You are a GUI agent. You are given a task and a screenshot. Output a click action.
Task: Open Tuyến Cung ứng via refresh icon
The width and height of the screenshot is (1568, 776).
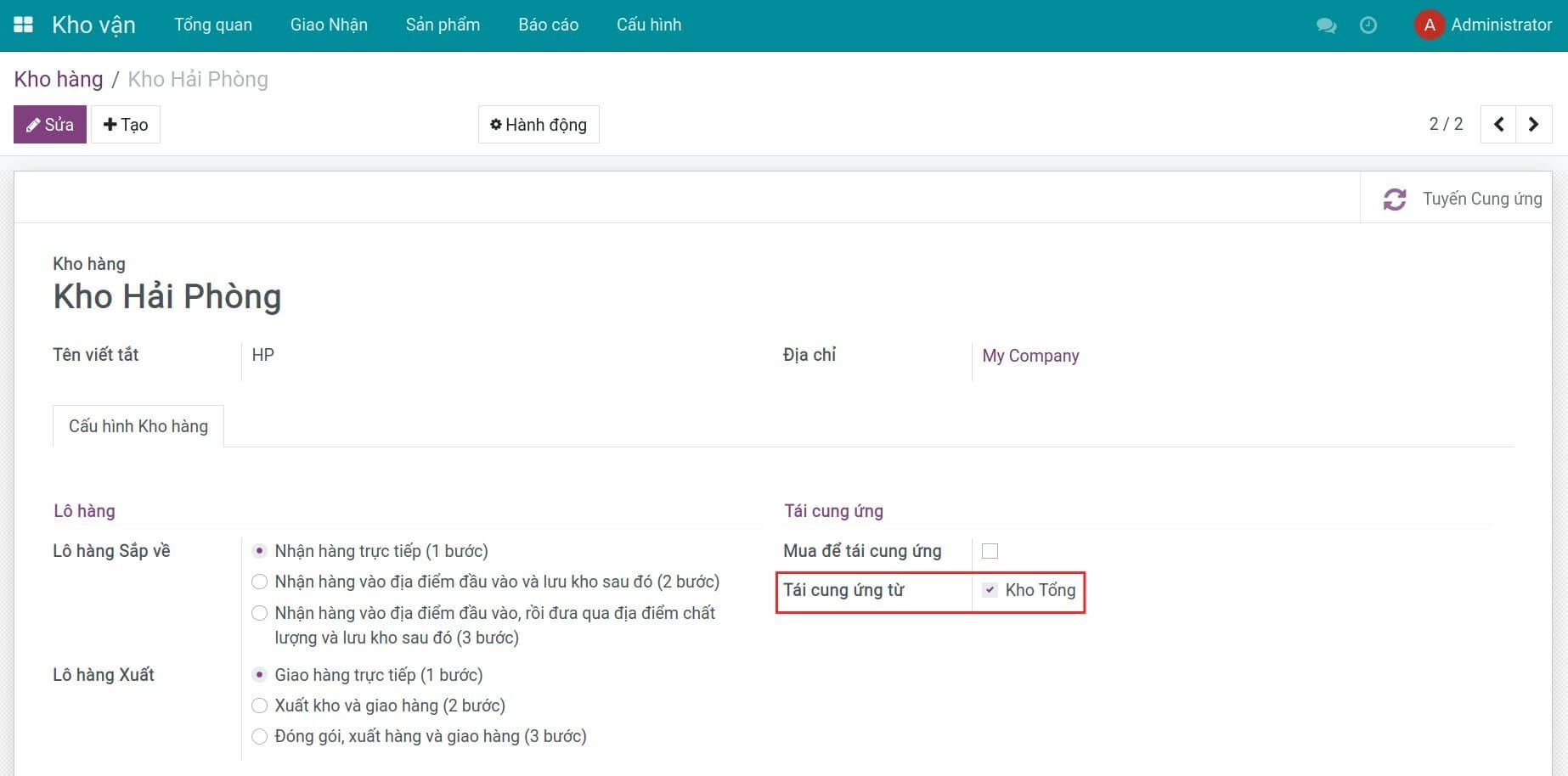click(1396, 199)
